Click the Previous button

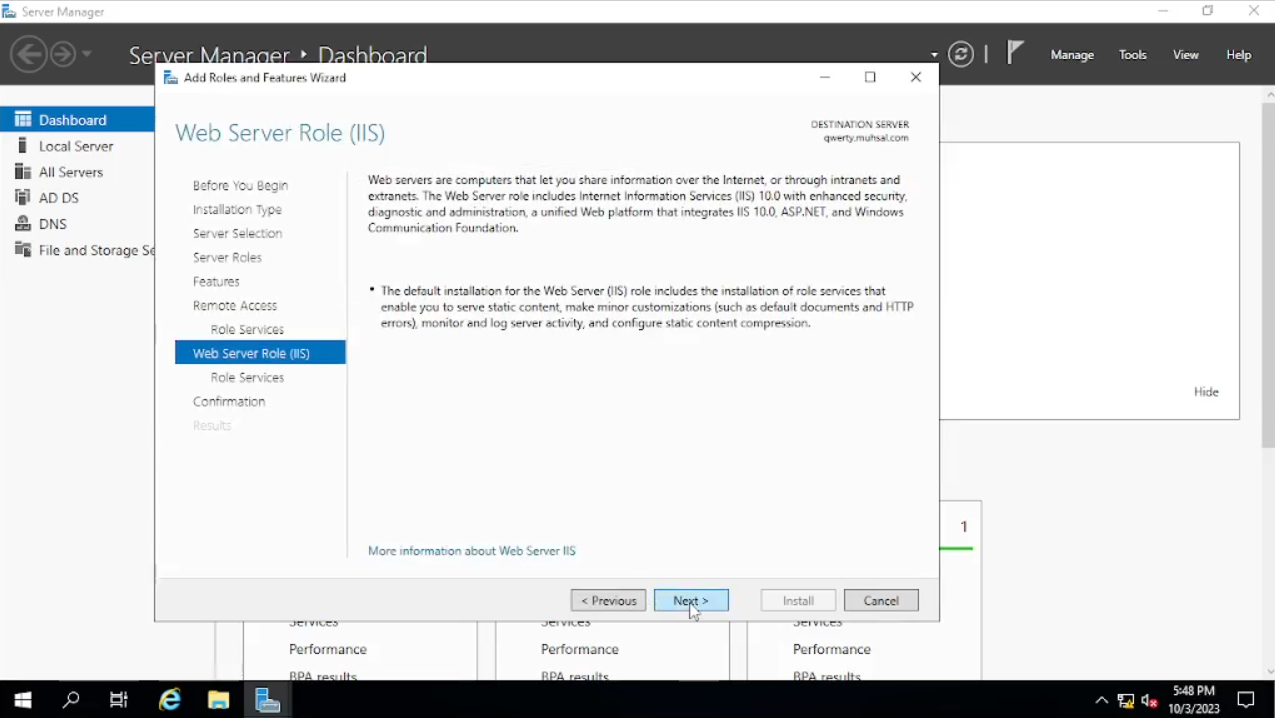(608, 600)
